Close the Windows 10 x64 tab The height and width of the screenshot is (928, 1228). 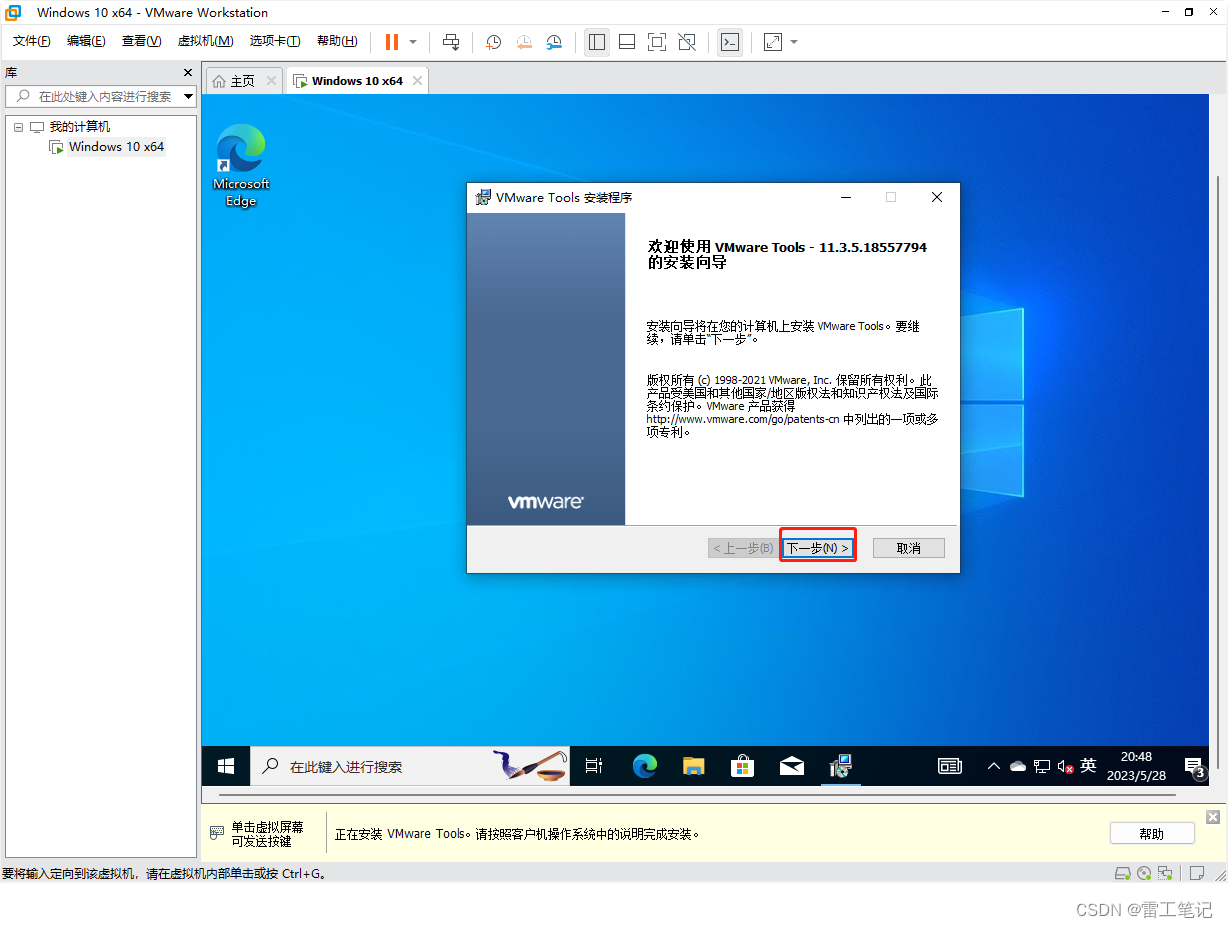pos(417,81)
